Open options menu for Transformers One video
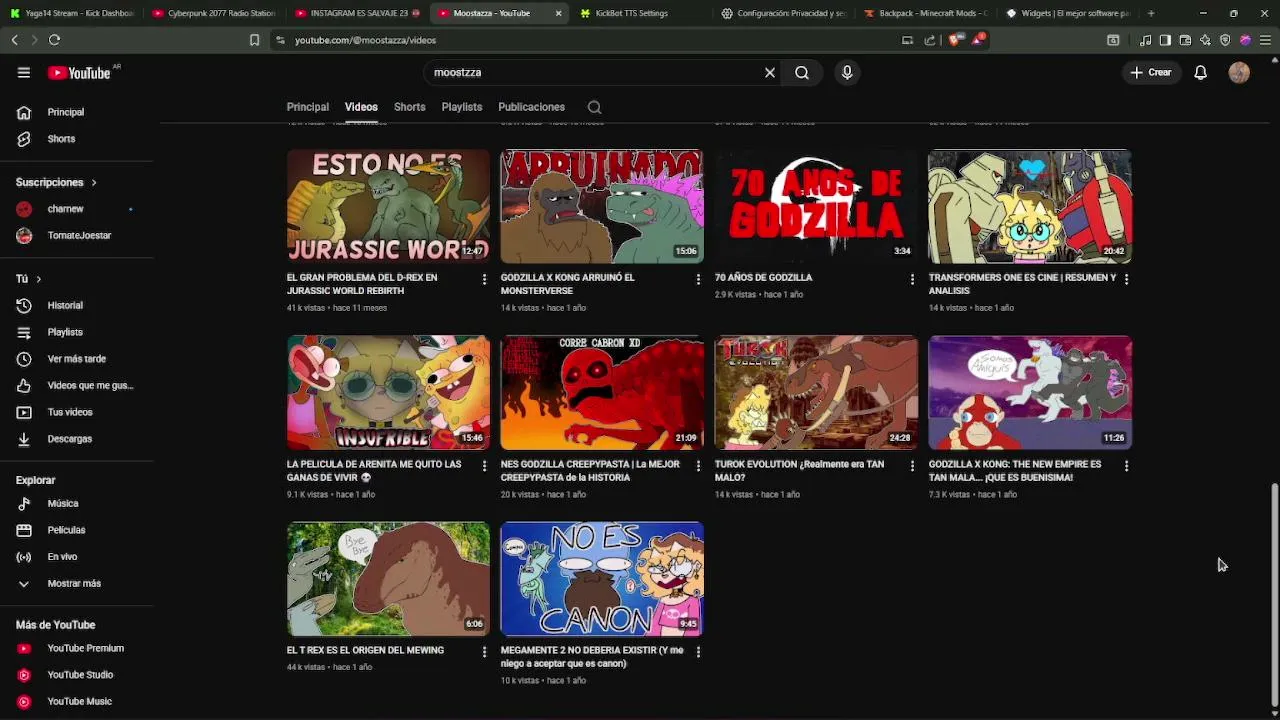Viewport: 1280px width, 720px height. 1126,279
